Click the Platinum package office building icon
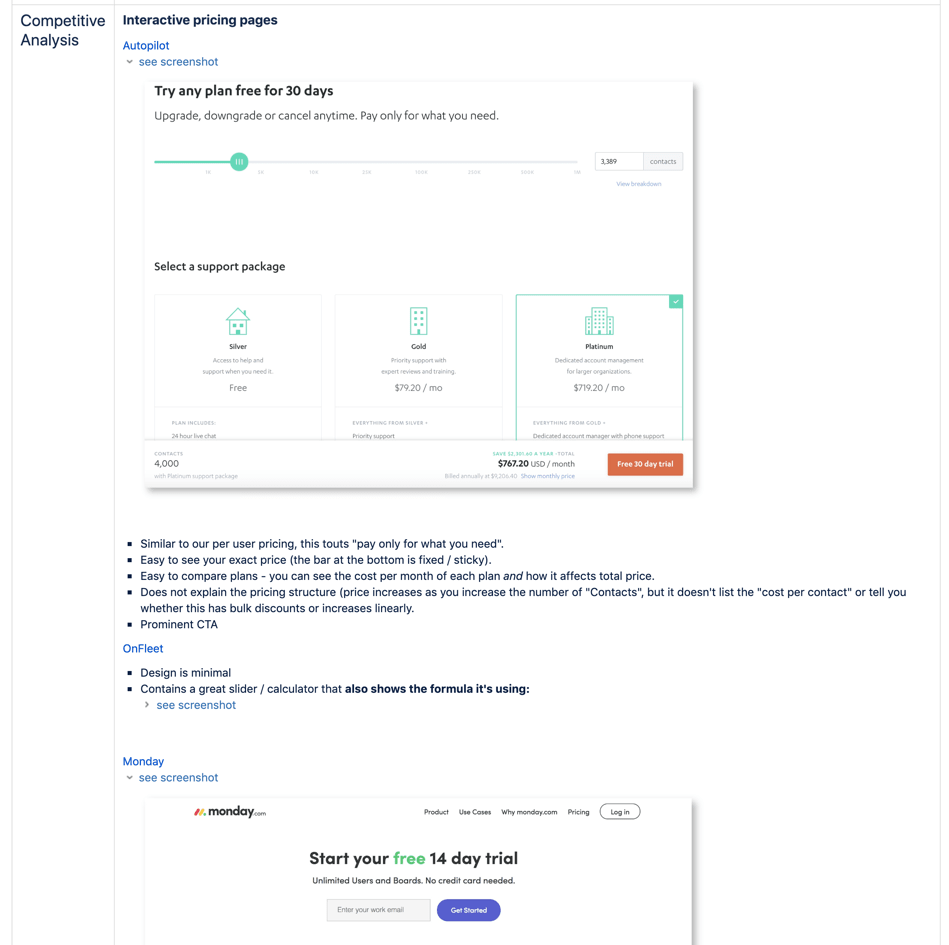Image resolution: width=949 pixels, height=945 pixels. coord(599,321)
